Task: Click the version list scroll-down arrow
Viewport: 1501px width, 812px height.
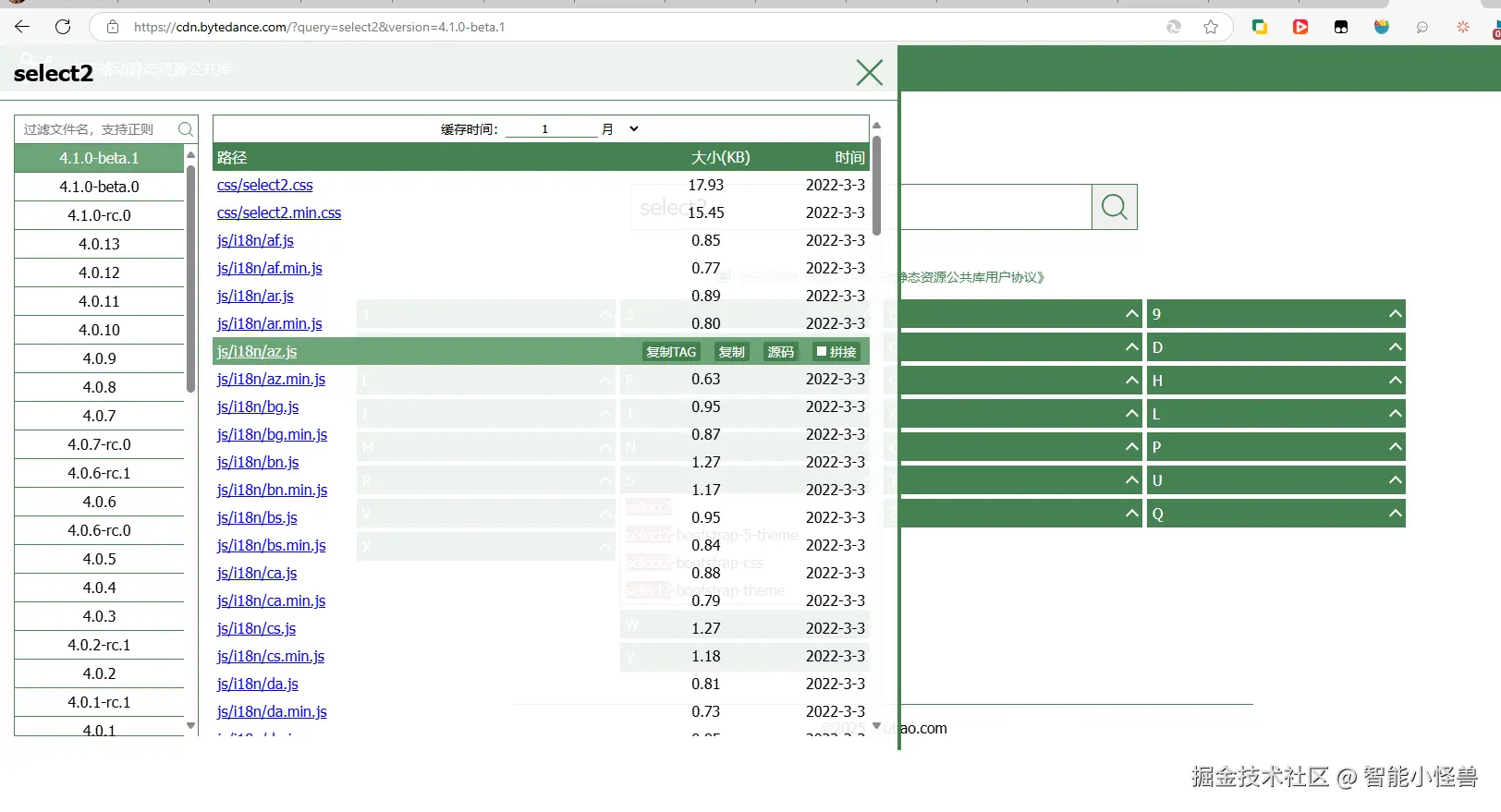Action: [191, 726]
